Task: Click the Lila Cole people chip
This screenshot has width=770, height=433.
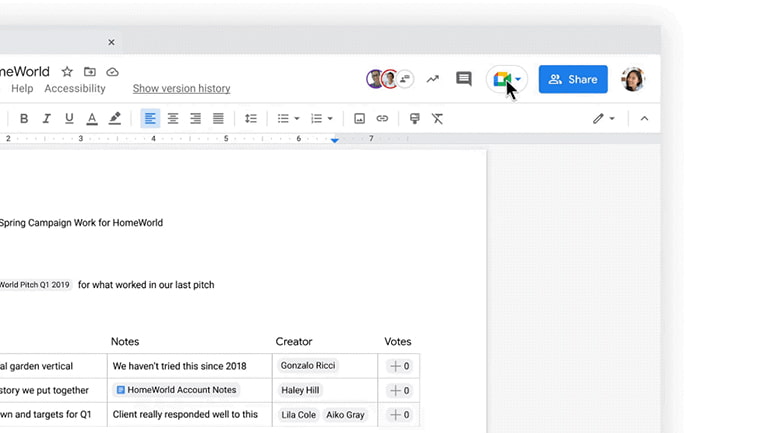Action: 299,415
